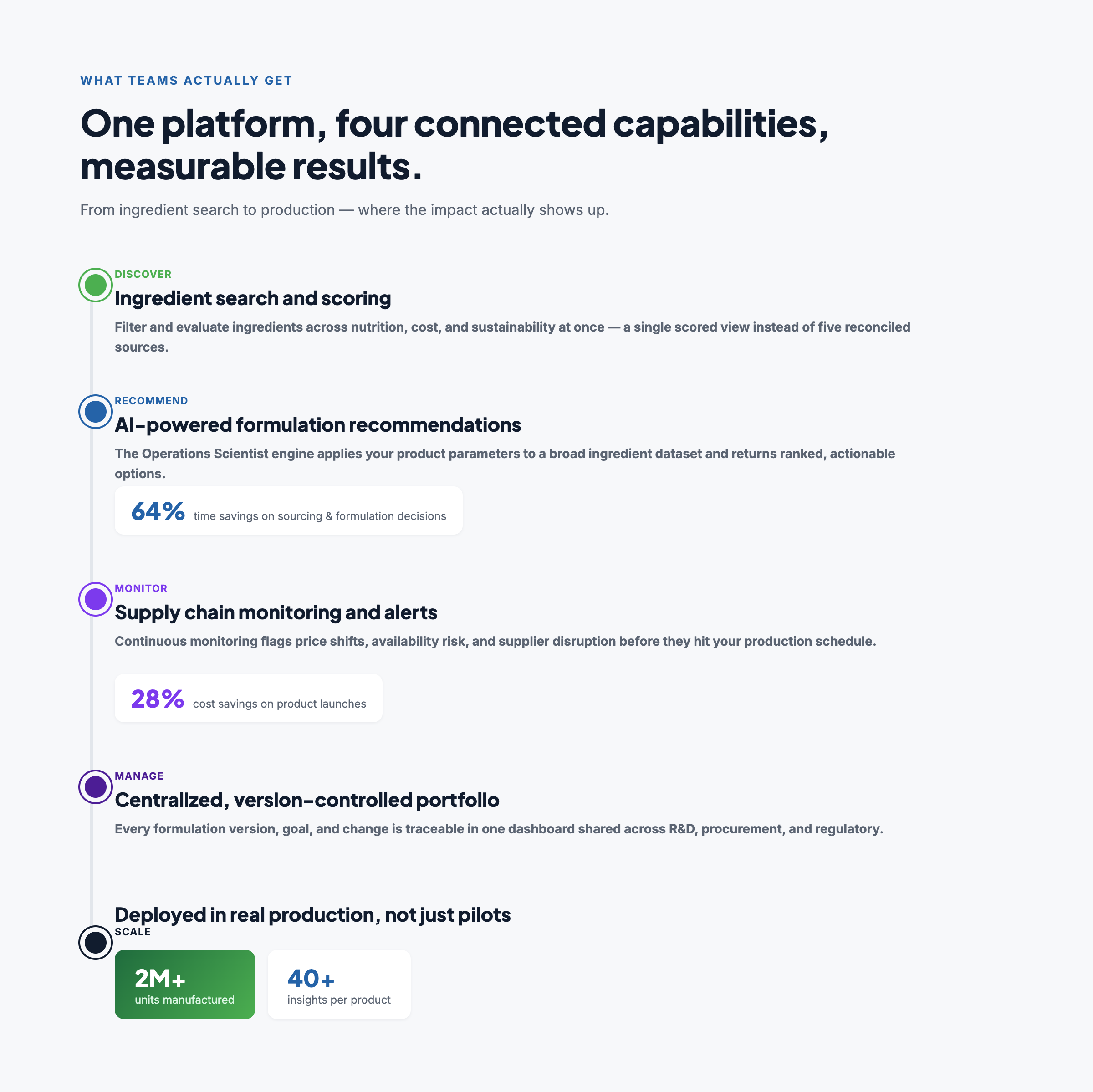Click the WHAT TEAMS ACTUALLY GET eyebrow text
This screenshot has height=1092, width=1093.
pos(186,80)
